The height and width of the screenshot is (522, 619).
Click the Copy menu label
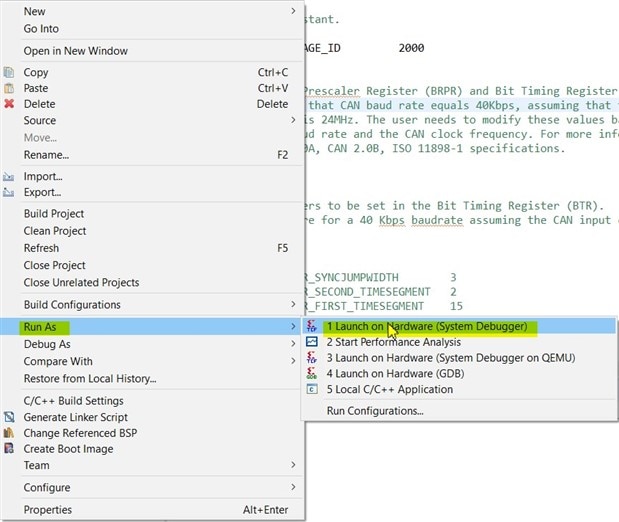36,73
